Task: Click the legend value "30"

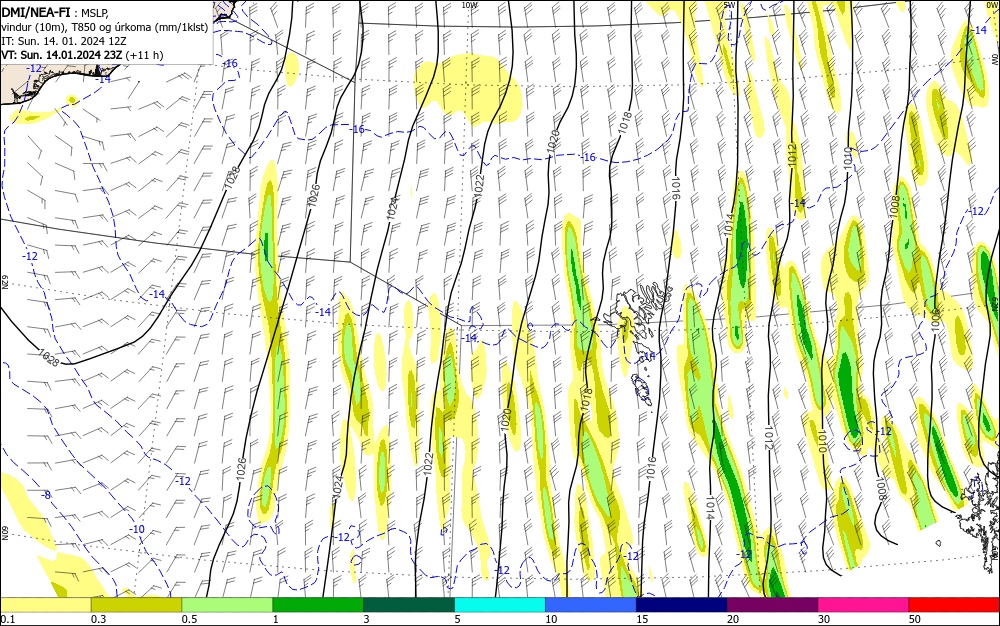Action: click(x=824, y=619)
